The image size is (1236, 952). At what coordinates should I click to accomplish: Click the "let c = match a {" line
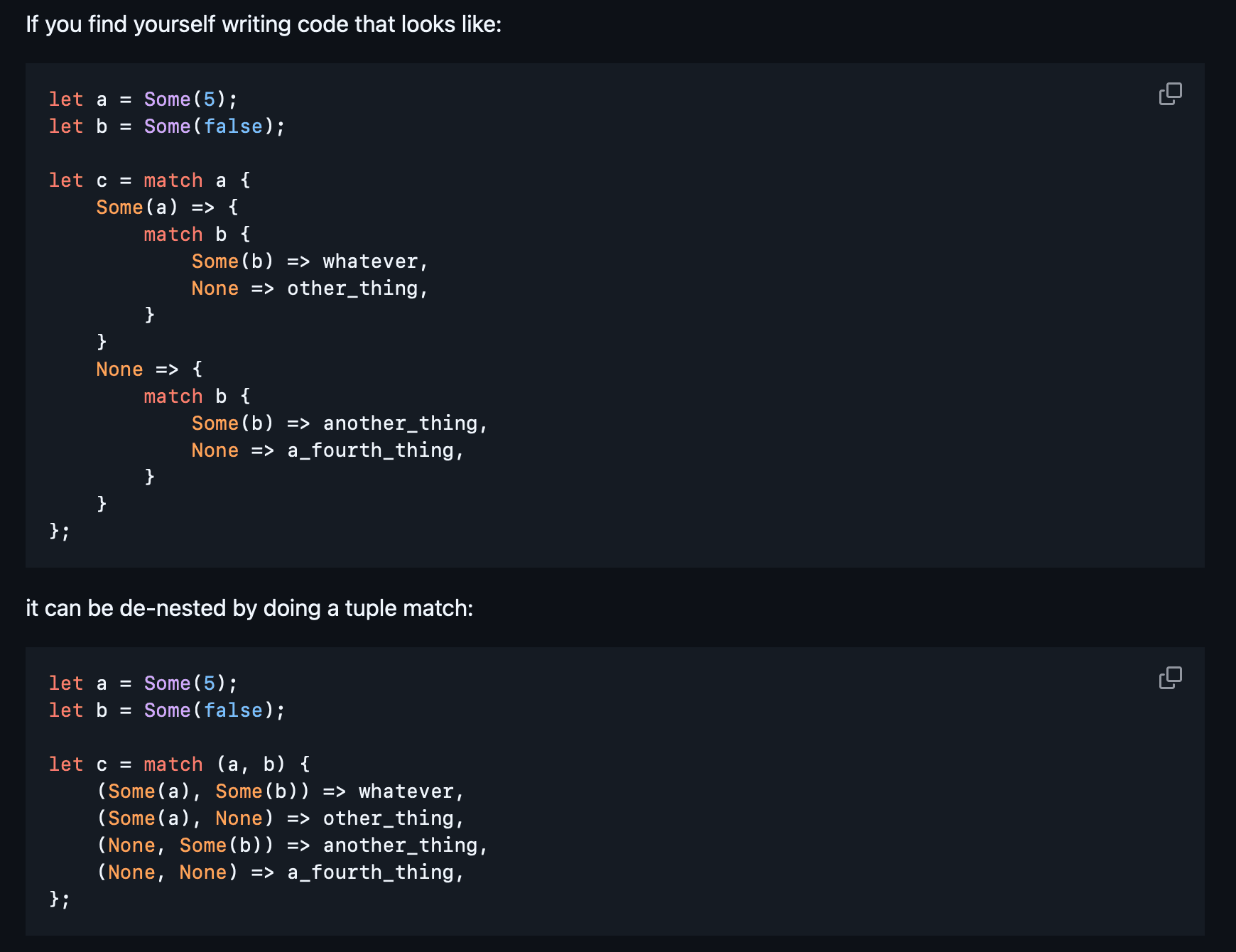click(x=149, y=180)
